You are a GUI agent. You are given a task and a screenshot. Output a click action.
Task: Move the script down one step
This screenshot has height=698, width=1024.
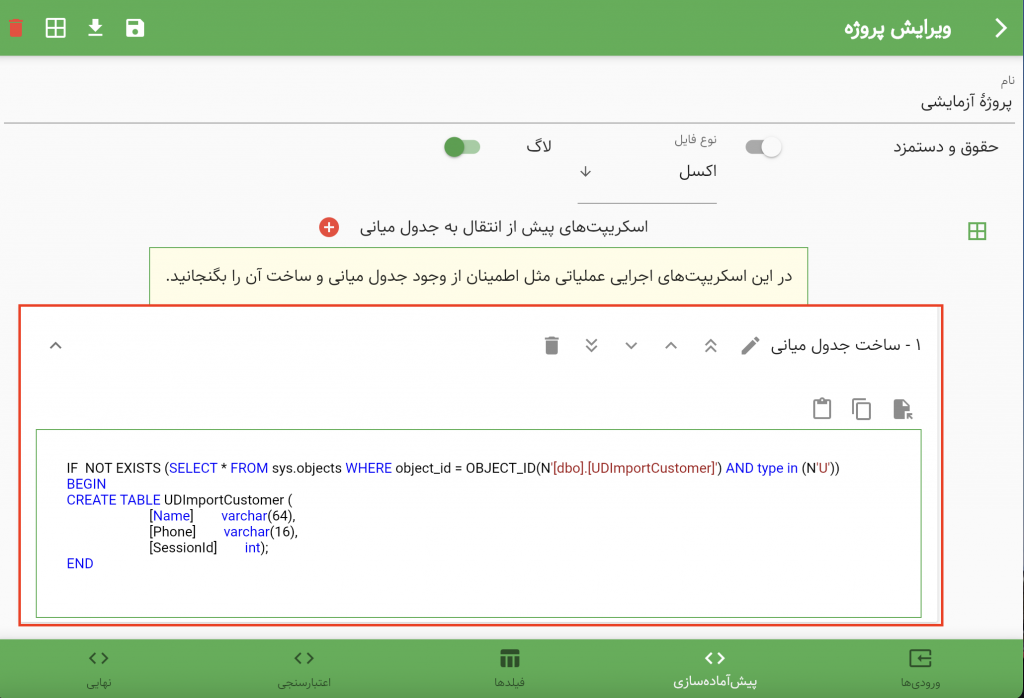click(x=631, y=345)
